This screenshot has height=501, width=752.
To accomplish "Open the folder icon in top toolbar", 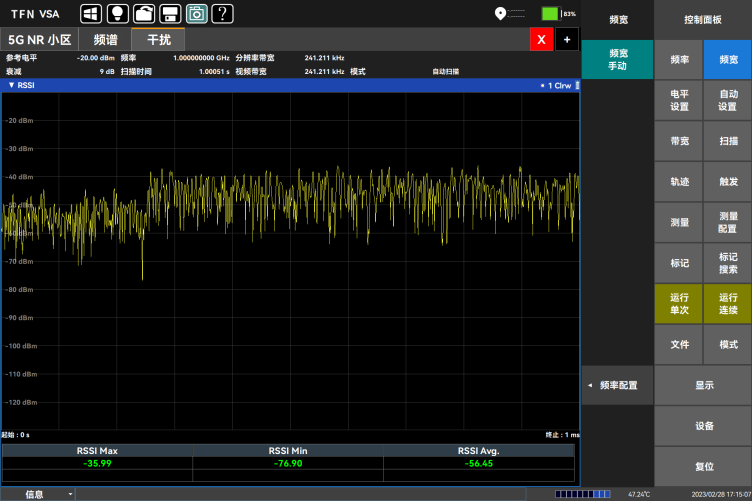I will [144, 13].
